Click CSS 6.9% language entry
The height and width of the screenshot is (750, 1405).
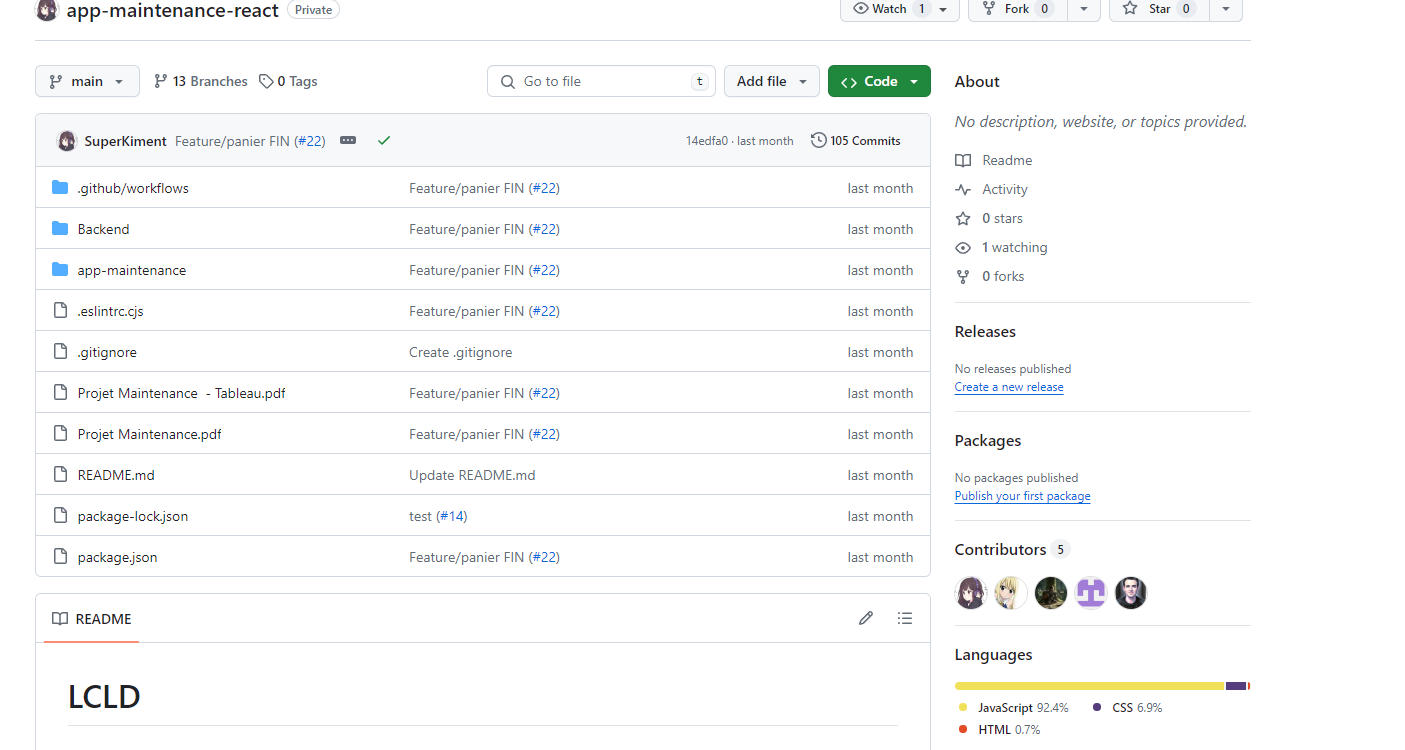click(x=1127, y=707)
